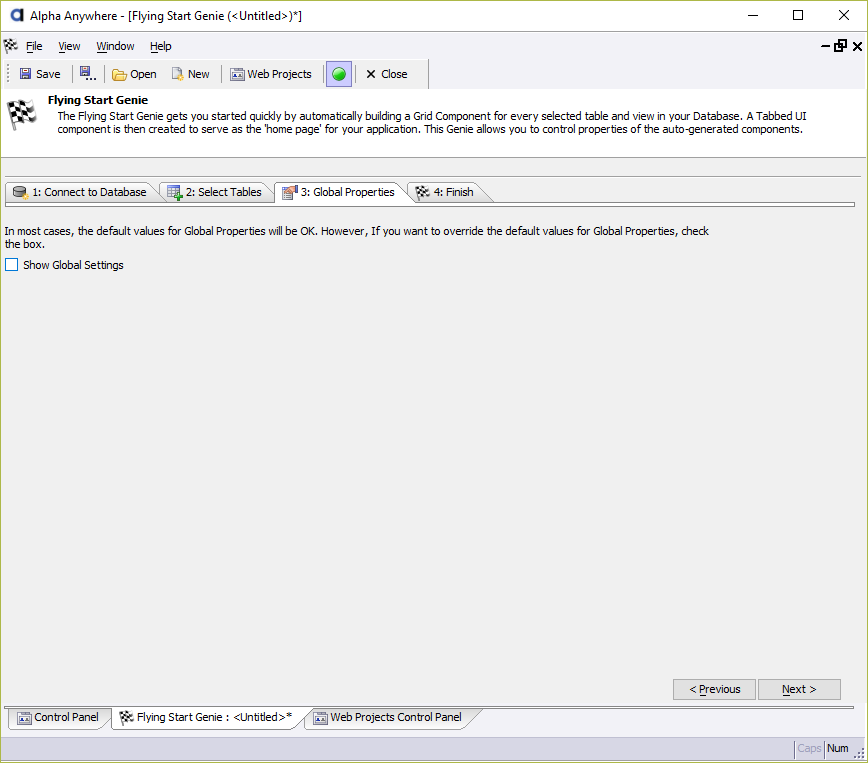Open the Web Projects Control Panel bottom tab
The height and width of the screenshot is (763, 868).
pyautogui.click(x=388, y=718)
